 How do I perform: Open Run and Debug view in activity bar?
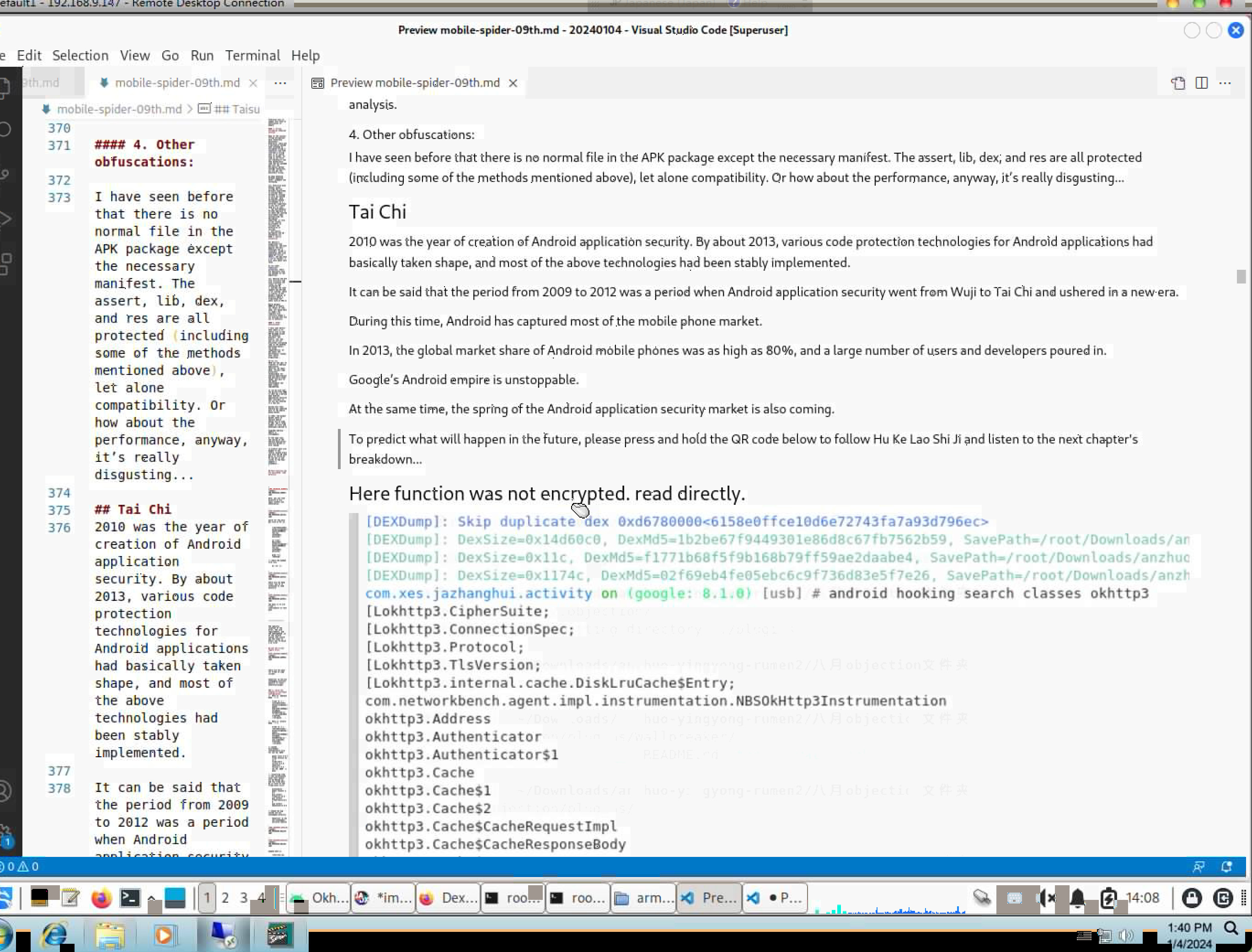click(5, 218)
